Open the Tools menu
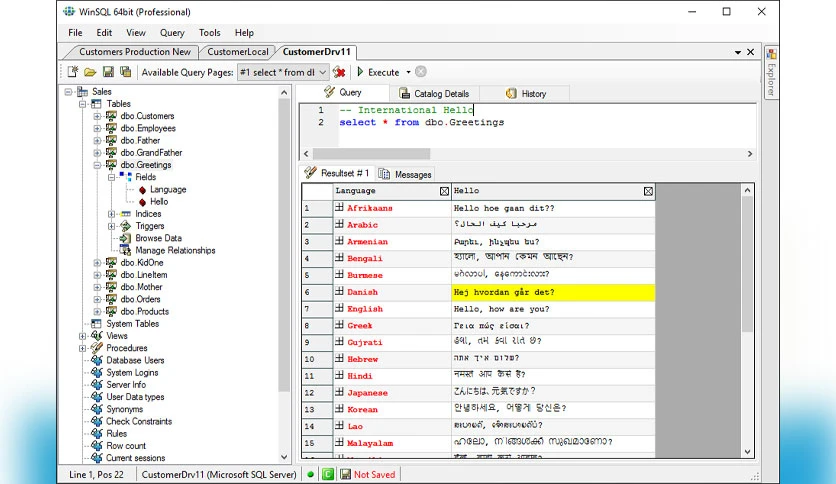 pyautogui.click(x=210, y=33)
